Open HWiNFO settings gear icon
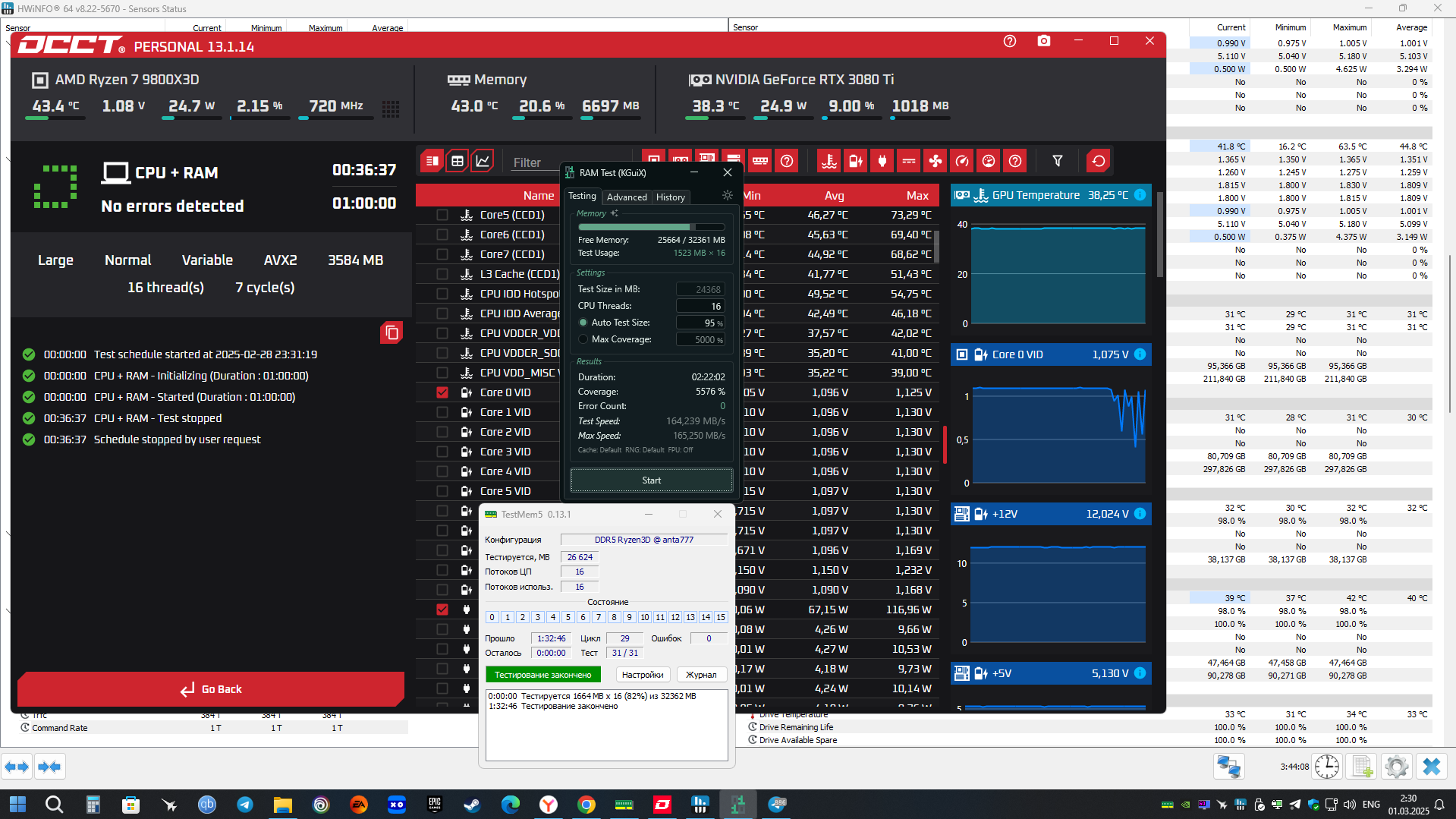The height and width of the screenshot is (819, 1456). tap(1396, 767)
